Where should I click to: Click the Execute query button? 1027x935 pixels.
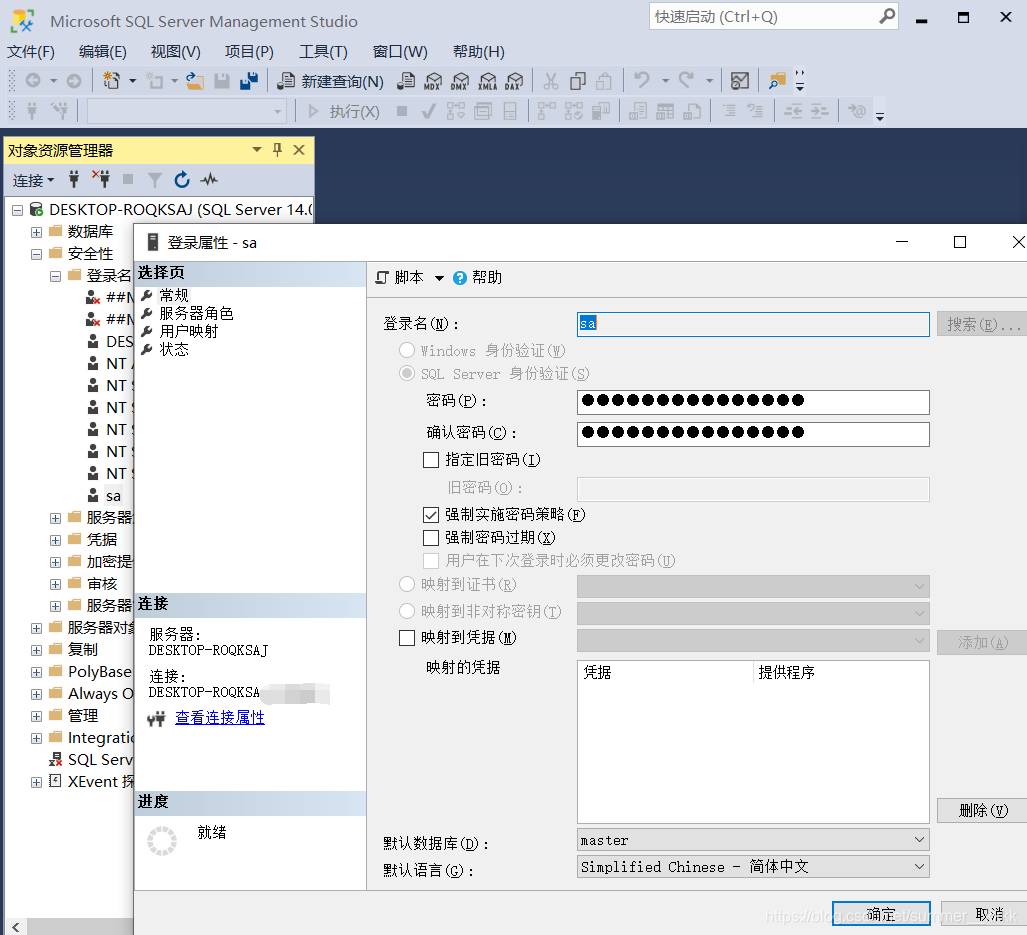point(344,111)
